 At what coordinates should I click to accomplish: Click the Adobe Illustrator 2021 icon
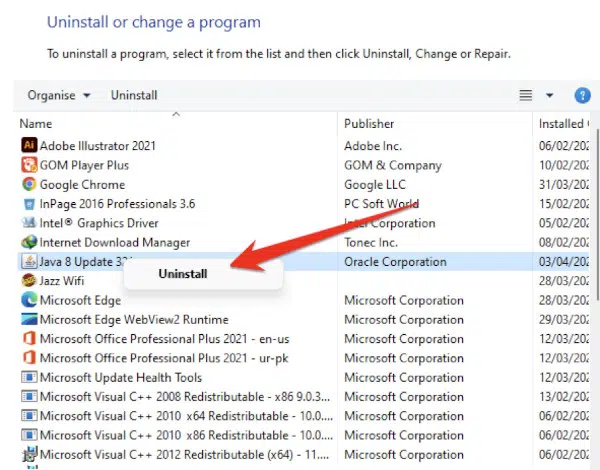coord(29,145)
